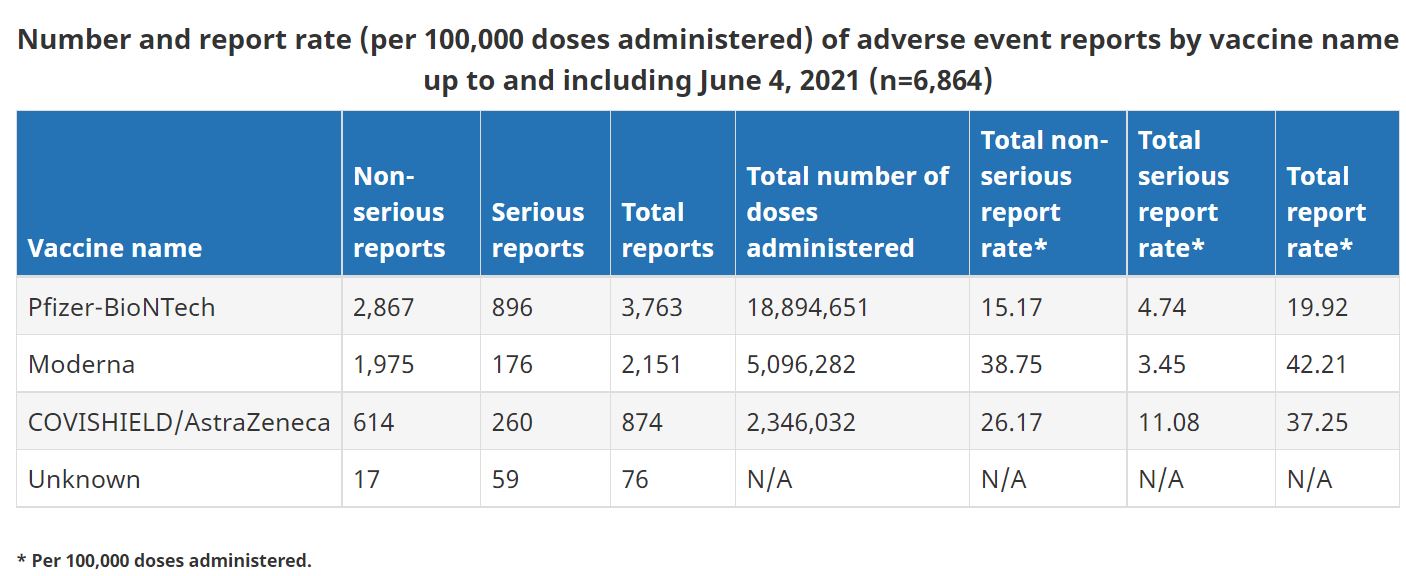Click Pfizer doses administered 18,894,651
The image size is (1406, 576).
click(x=808, y=307)
